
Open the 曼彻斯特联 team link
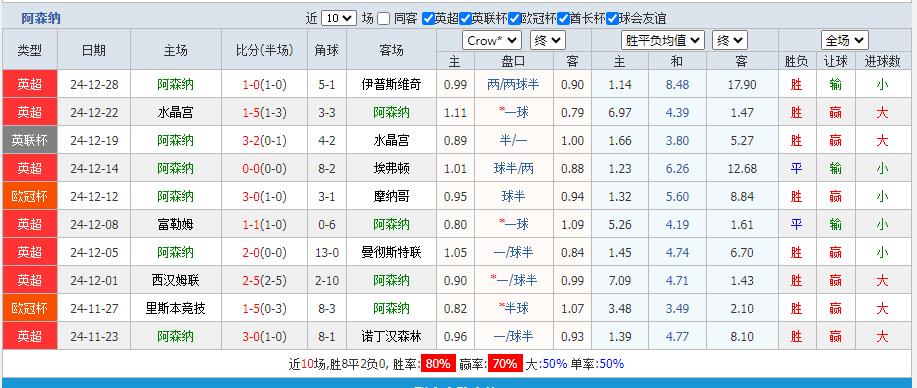(x=391, y=253)
